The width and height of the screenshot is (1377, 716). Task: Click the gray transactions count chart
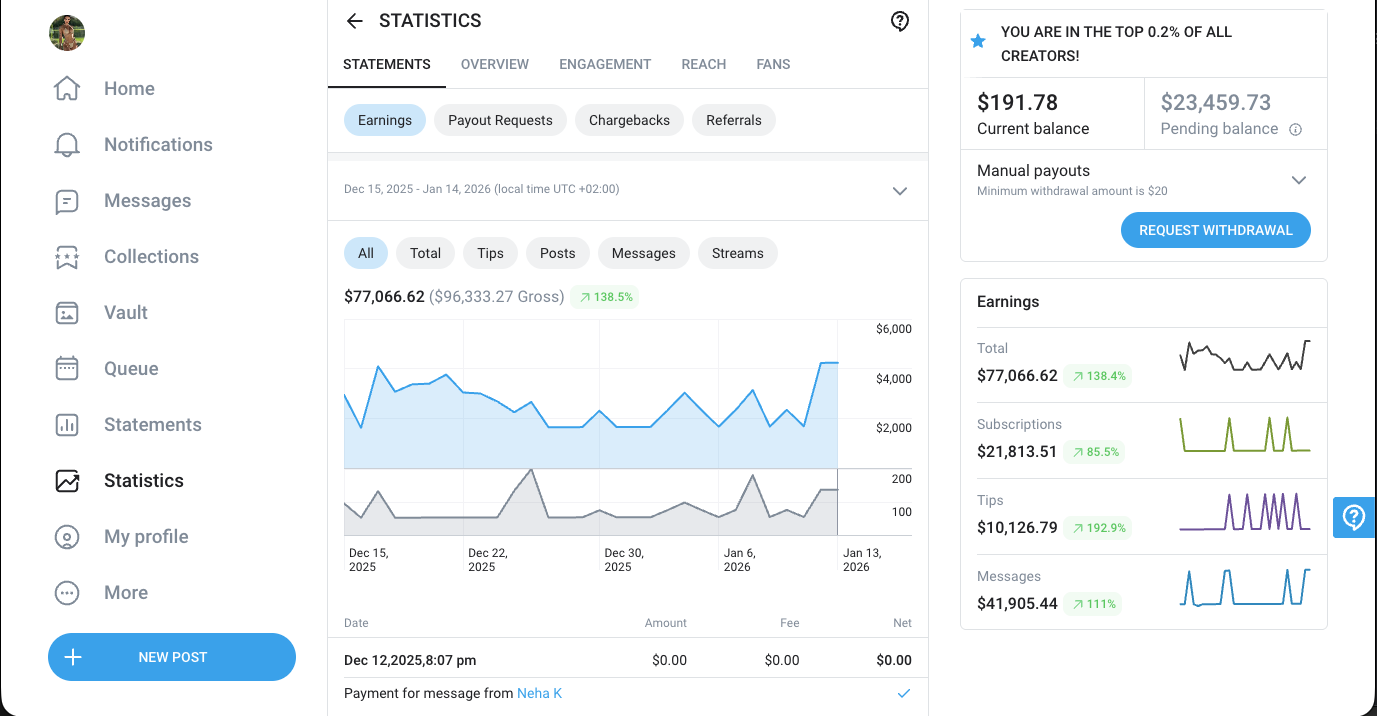tap(591, 502)
